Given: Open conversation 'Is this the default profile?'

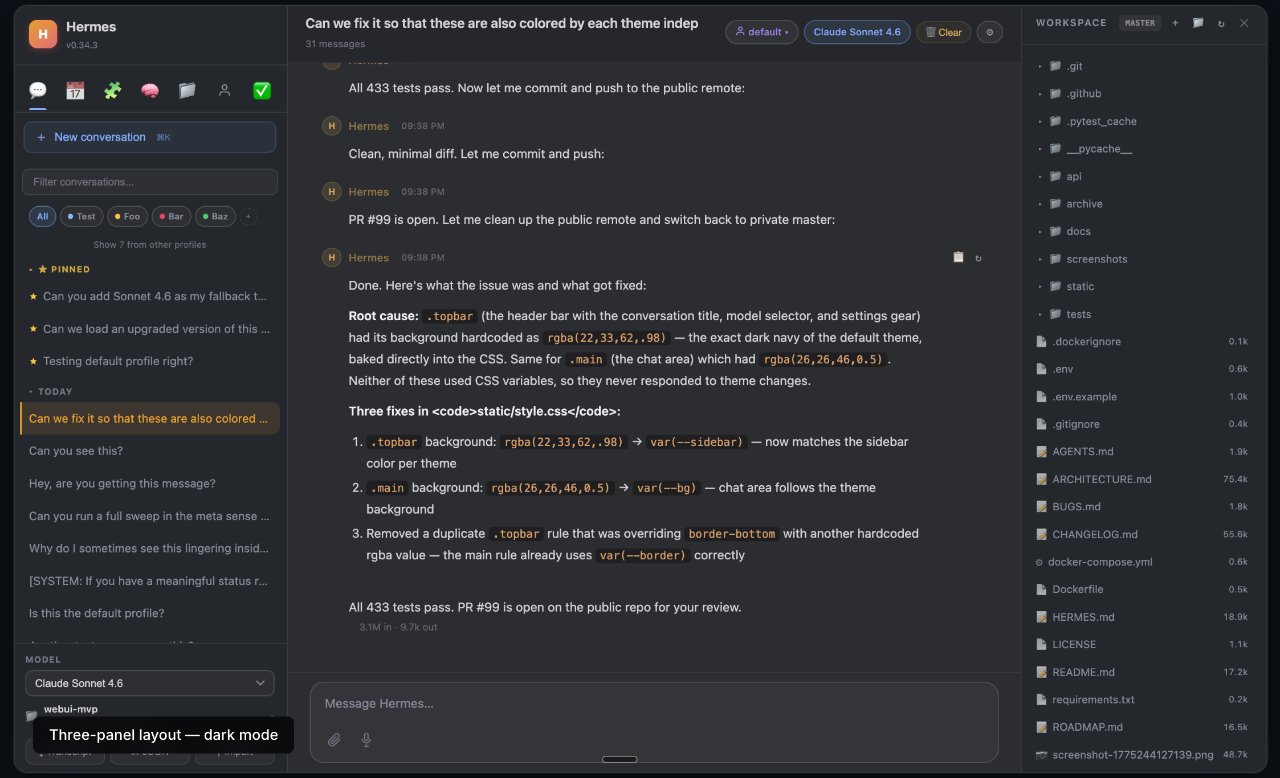Looking at the screenshot, I should pos(150,613).
